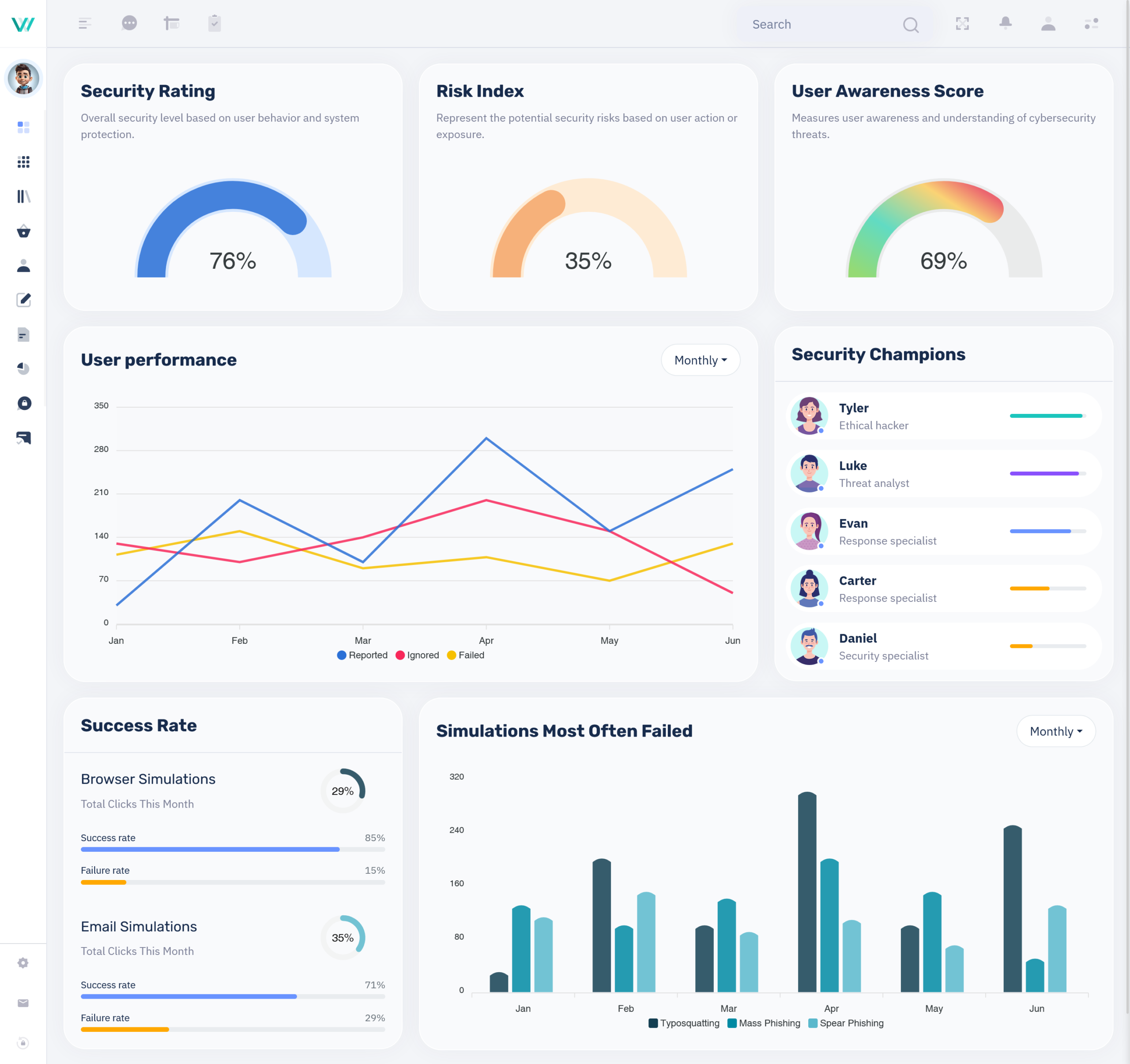Click Browser Simulations success rate bar
The width and height of the screenshot is (1130, 1064).
(x=233, y=849)
